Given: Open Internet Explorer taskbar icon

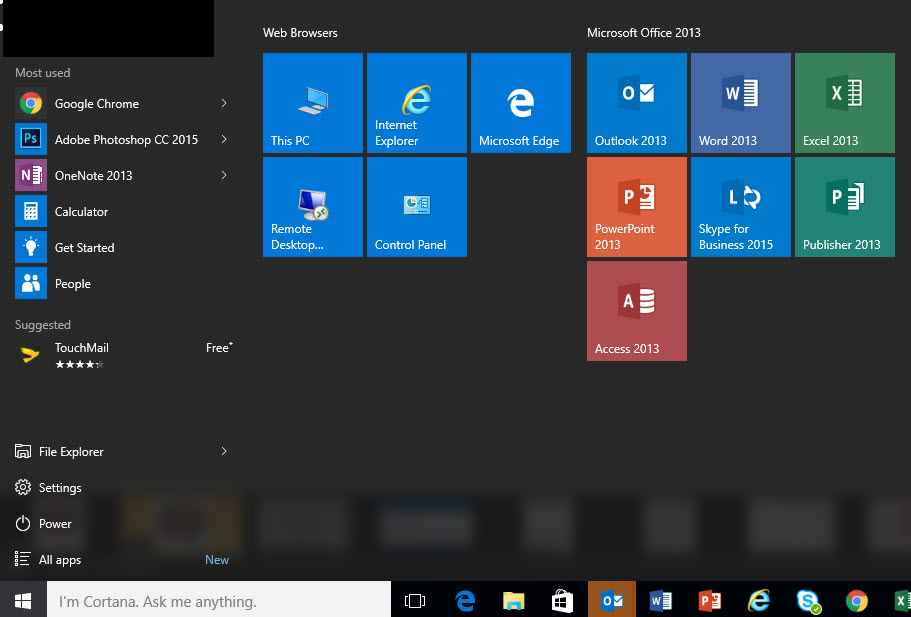Looking at the screenshot, I should click(x=759, y=600).
